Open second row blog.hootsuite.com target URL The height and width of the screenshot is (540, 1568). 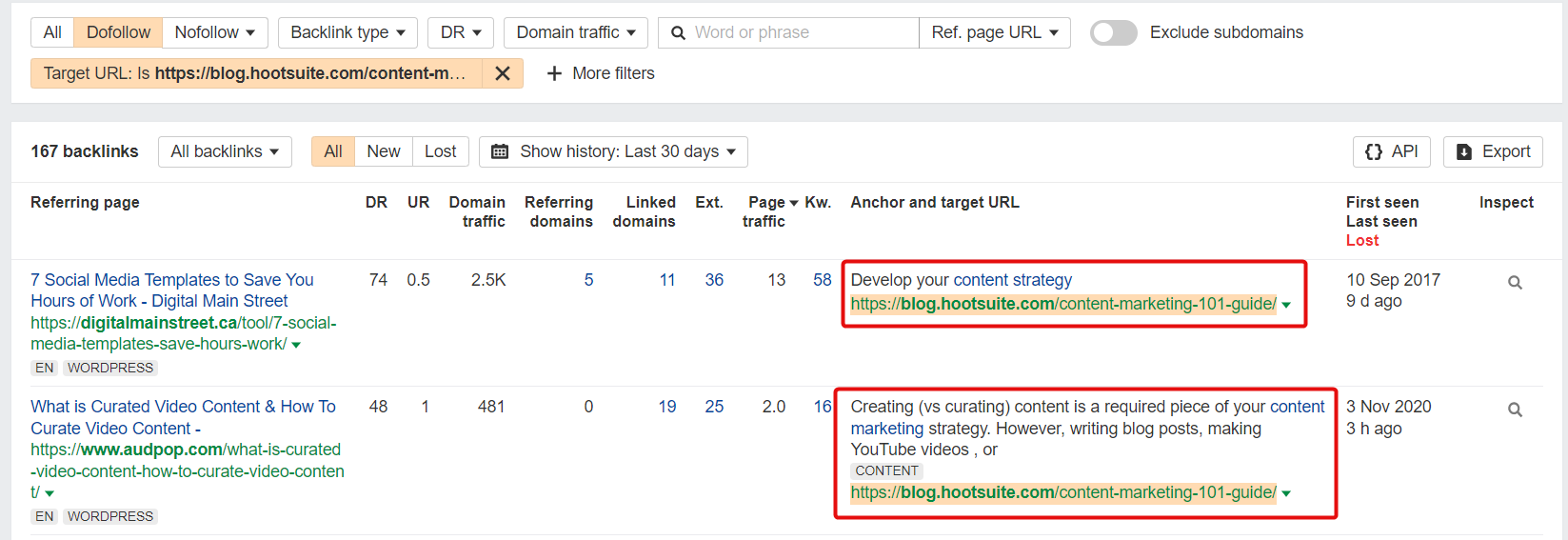coord(1063,492)
